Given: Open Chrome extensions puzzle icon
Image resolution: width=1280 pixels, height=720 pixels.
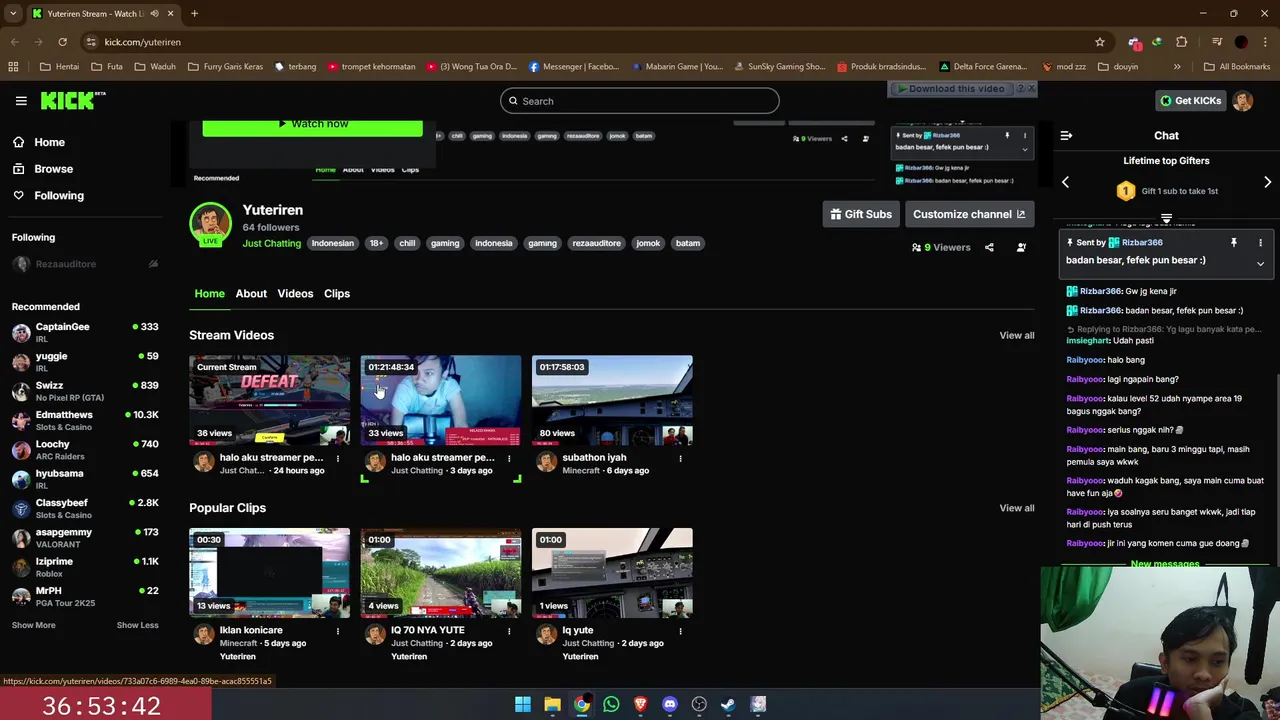Looking at the screenshot, I should click(x=1182, y=42).
